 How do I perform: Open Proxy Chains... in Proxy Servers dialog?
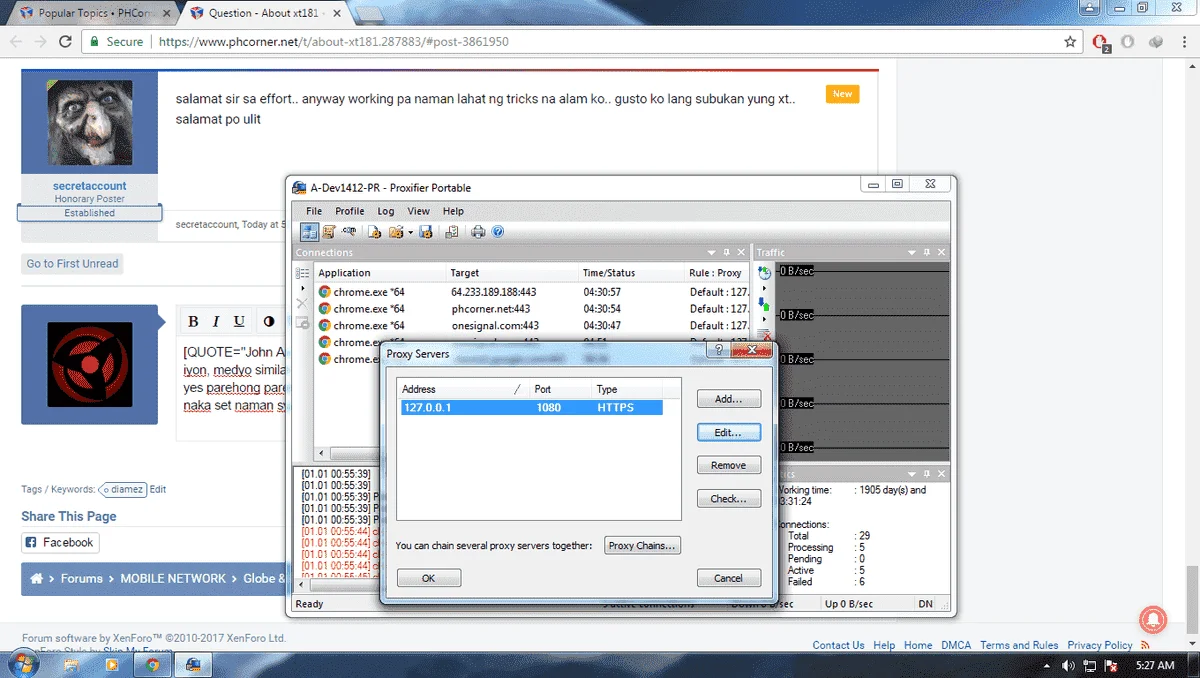[643, 545]
